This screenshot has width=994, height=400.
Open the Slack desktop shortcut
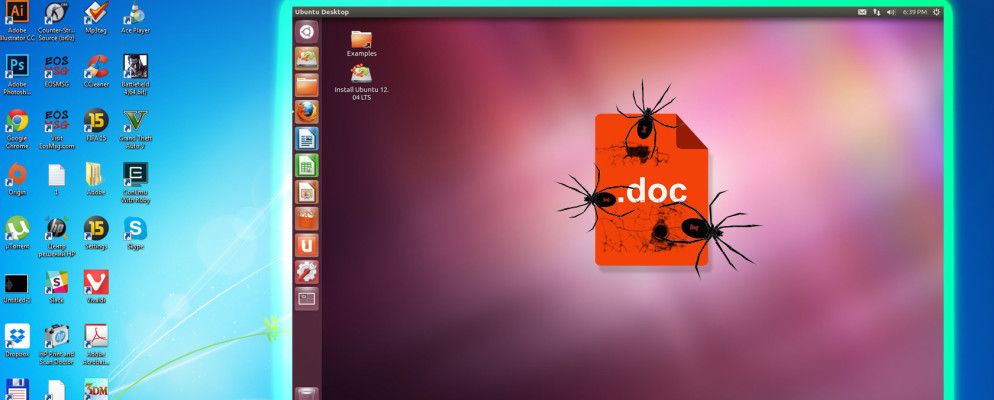56,287
